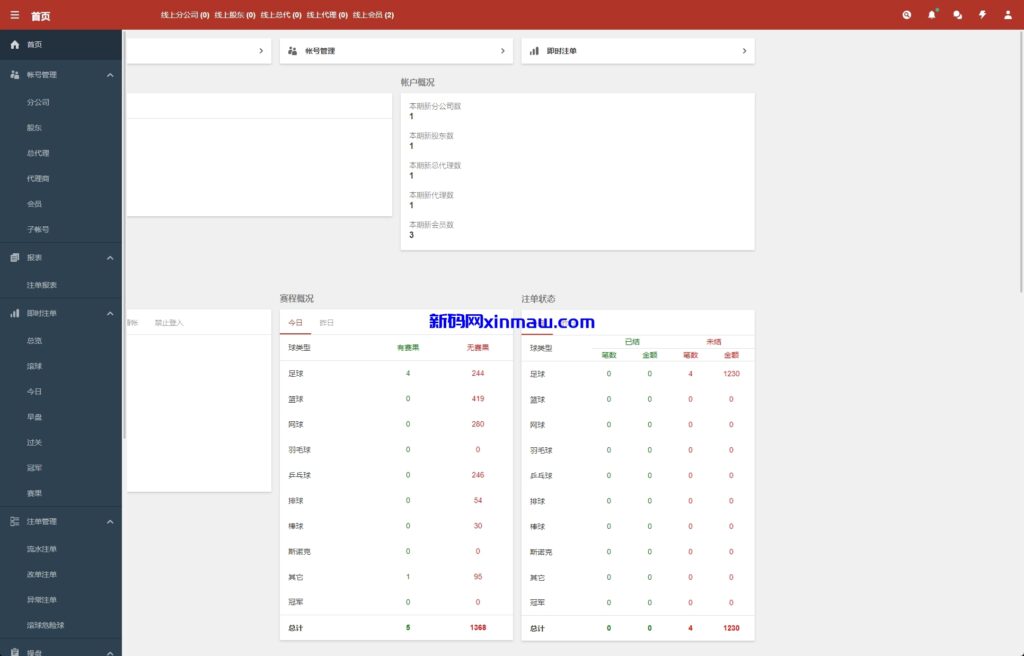The image size is (1024, 656).
Task: Collapse the 帐号管理 sidebar section
Action: coord(110,75)
